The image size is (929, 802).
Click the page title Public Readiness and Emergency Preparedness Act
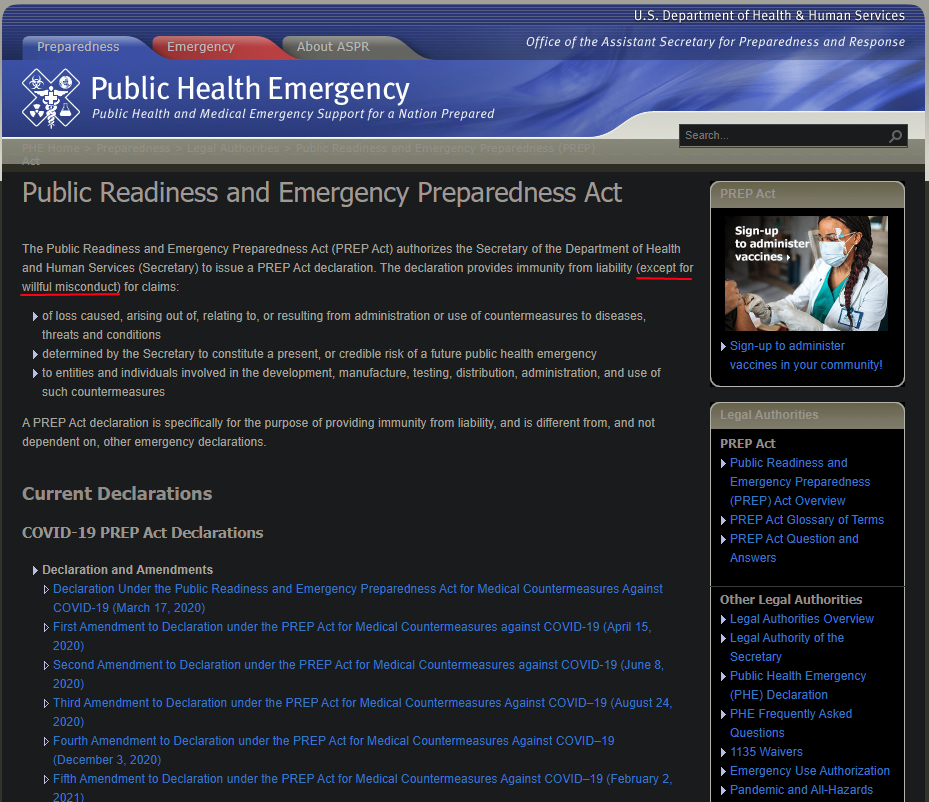click(322, 193)
